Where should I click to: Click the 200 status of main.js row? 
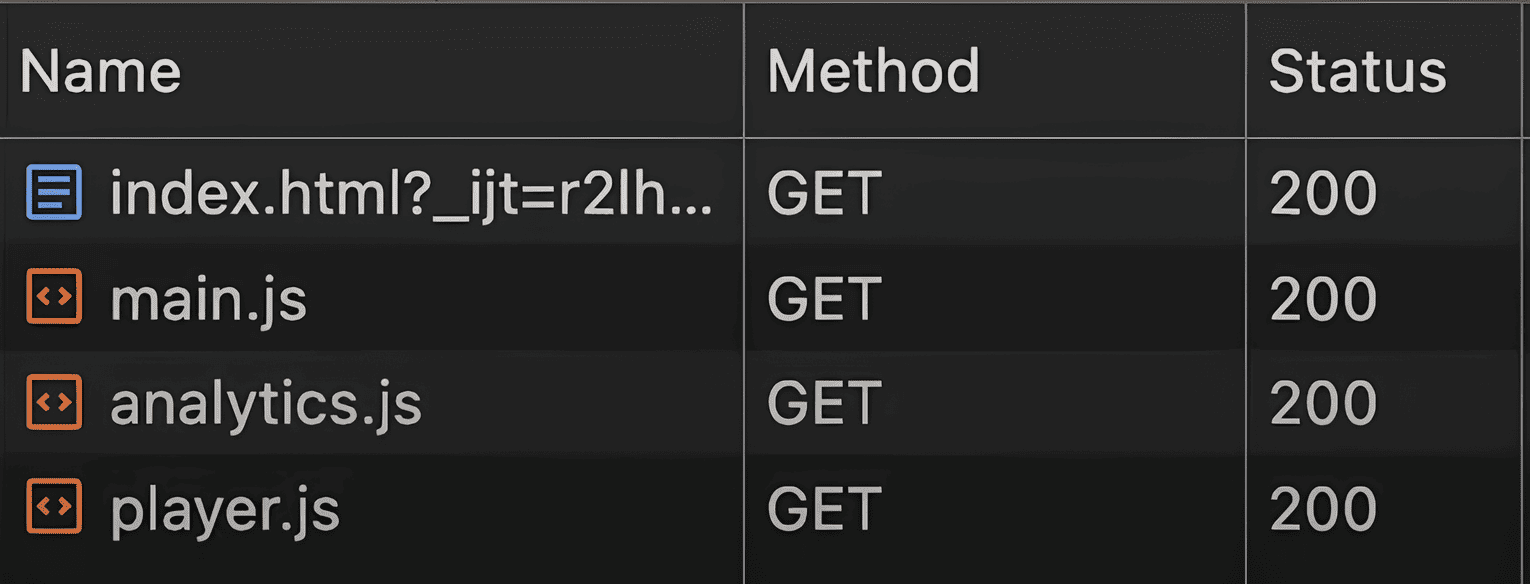1323,299
